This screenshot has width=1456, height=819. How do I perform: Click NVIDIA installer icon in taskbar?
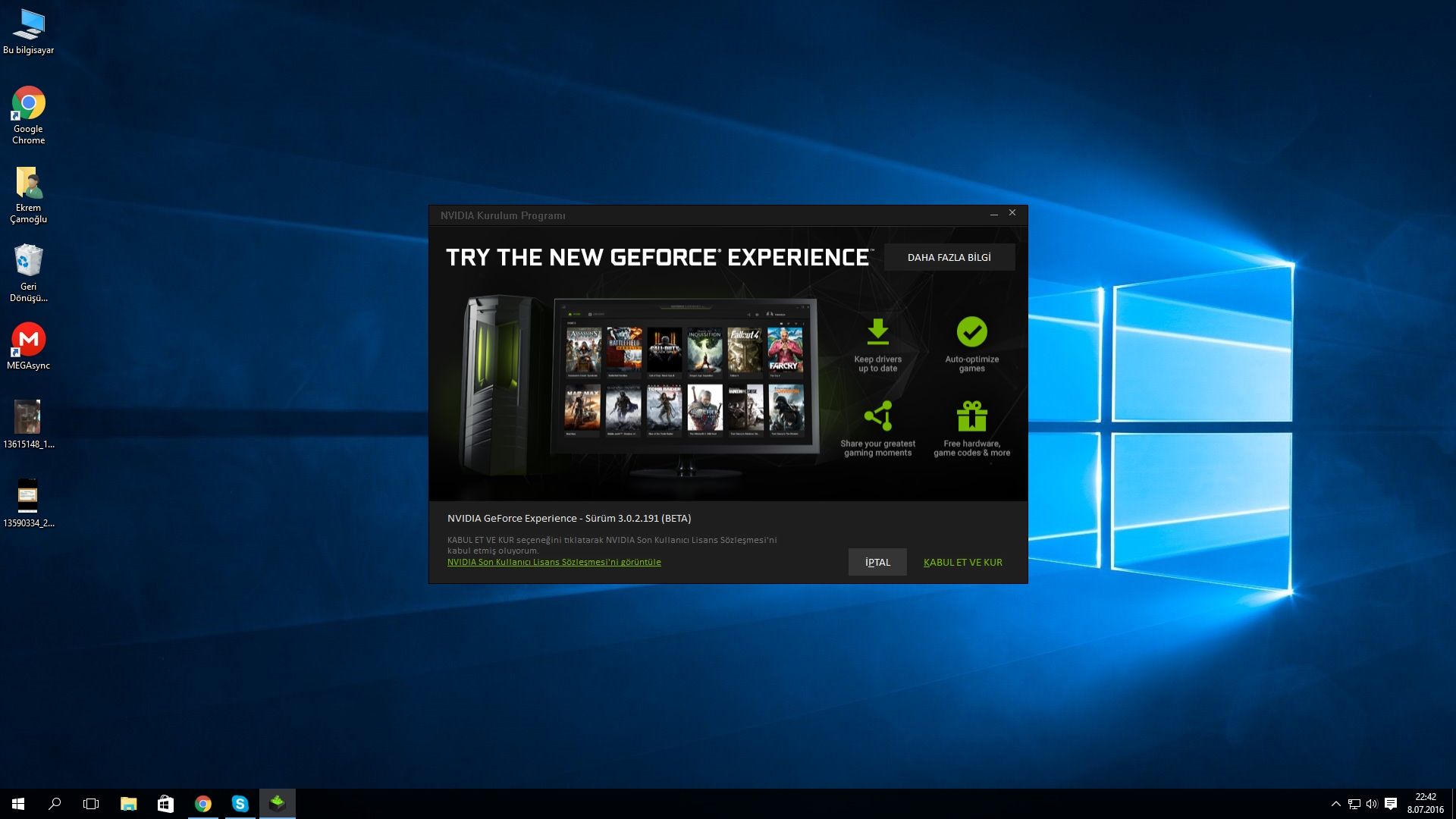coord(278,804)
